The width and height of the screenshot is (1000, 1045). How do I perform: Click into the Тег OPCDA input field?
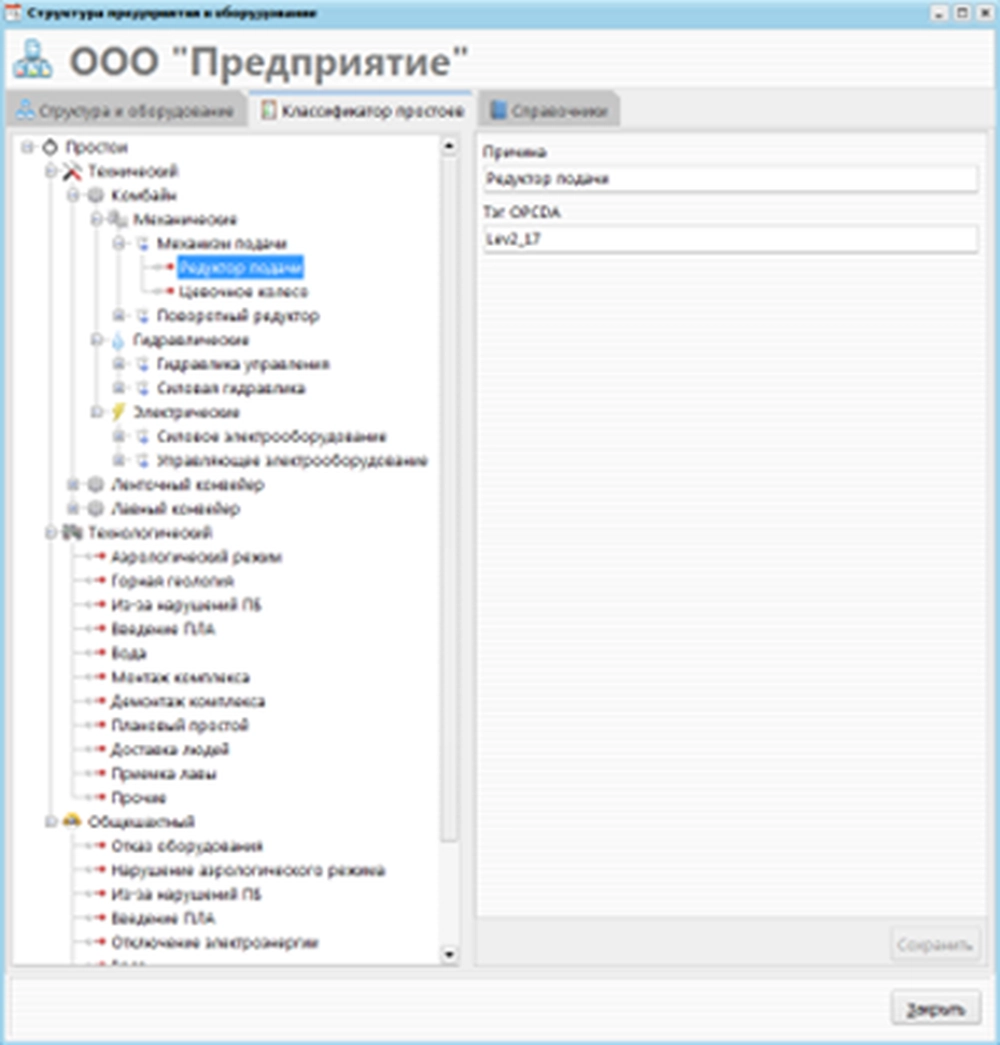728,240
